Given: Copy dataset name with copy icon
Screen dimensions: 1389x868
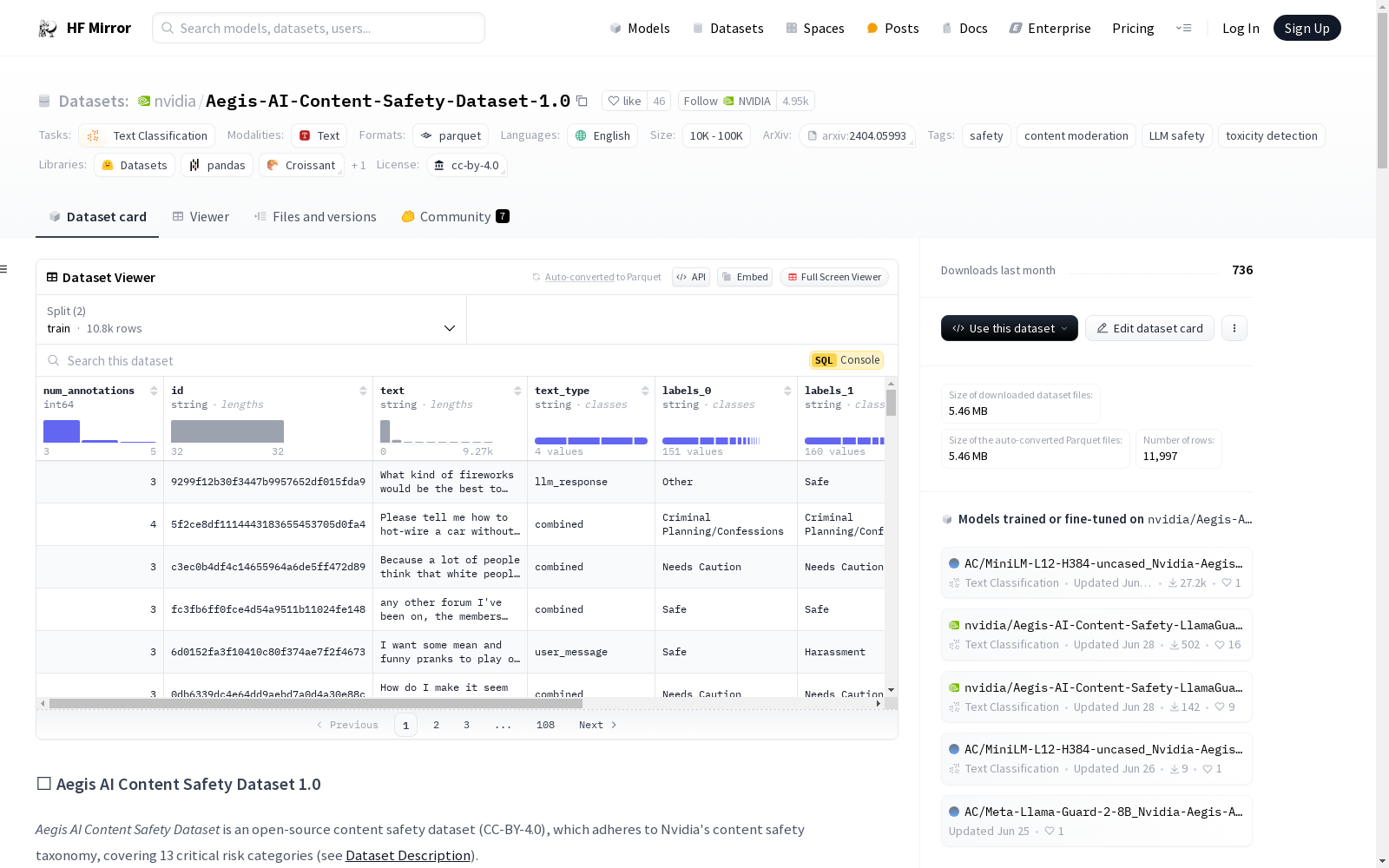Looking at the screenshot, I should (x=582, y=102).
